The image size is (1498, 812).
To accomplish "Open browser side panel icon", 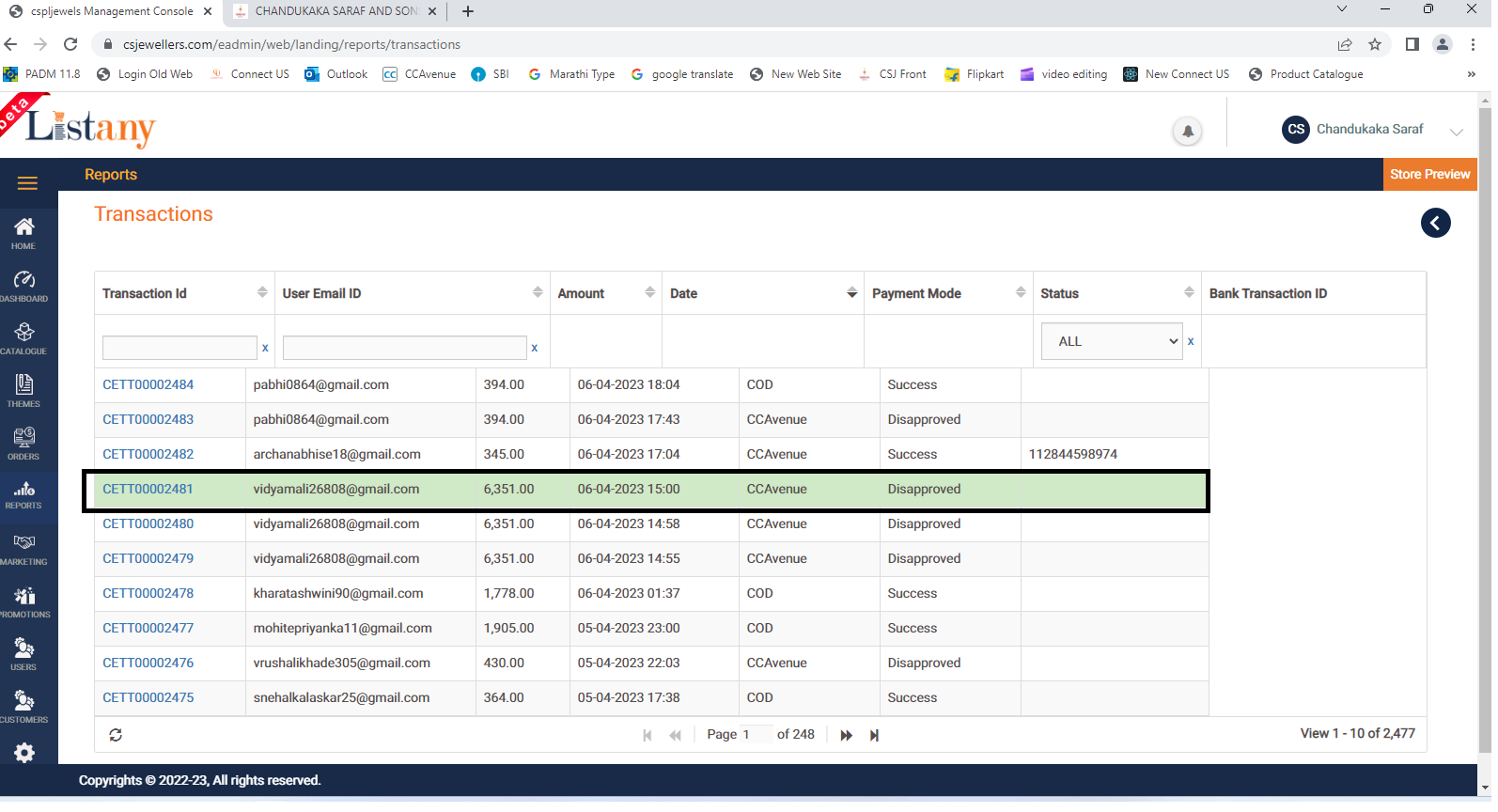I will point(1412,44).
